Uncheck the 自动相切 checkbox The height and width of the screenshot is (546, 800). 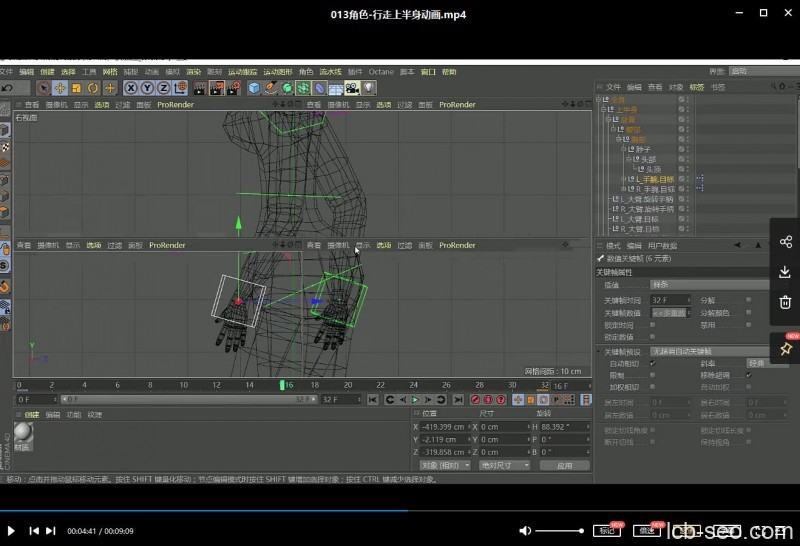pos(653,363)
